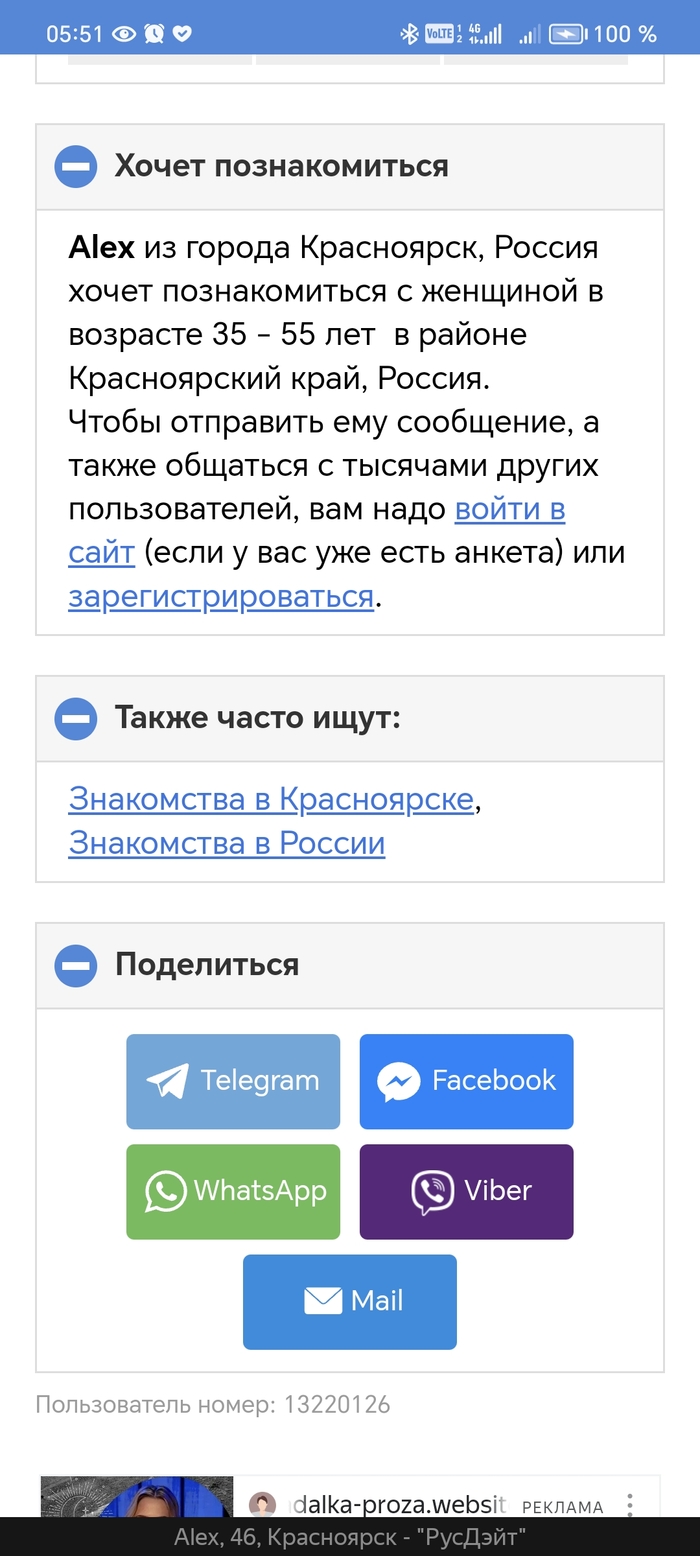This screenshot has height=1556, width=700.
Task: Tap the eye comfort status icon
Action: tap(124, 34)
